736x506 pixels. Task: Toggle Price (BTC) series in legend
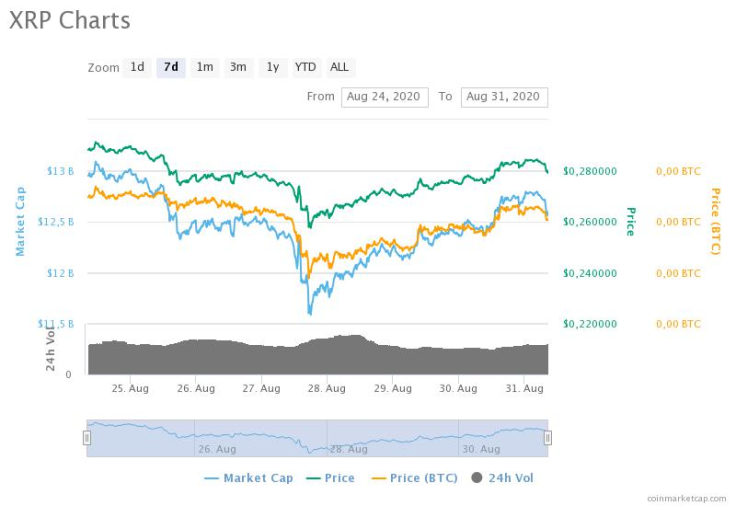coord(414,478)
